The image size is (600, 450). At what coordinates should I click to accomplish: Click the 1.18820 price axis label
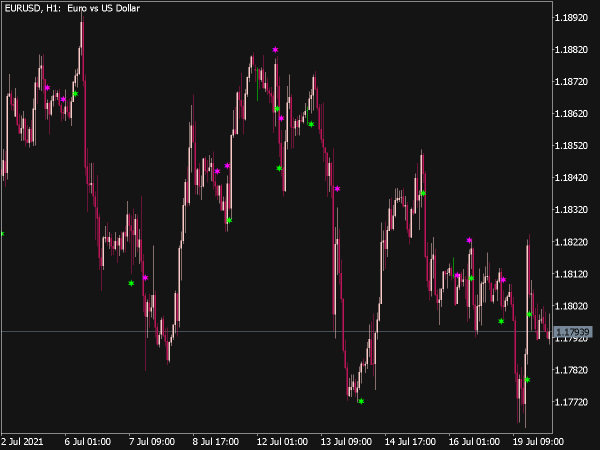571,50
